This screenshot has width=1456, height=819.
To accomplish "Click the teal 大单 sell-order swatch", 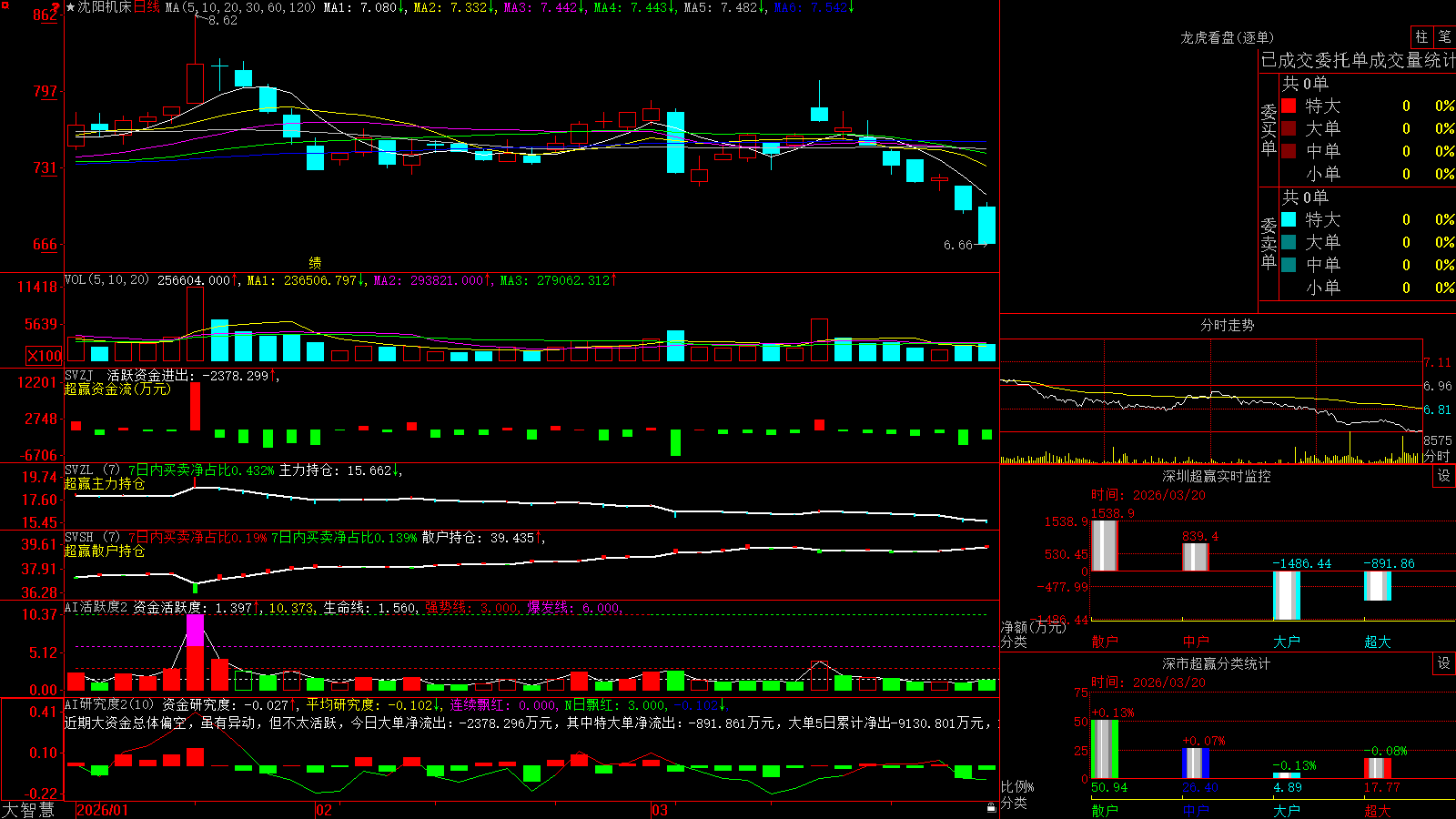I will 1289,242.
